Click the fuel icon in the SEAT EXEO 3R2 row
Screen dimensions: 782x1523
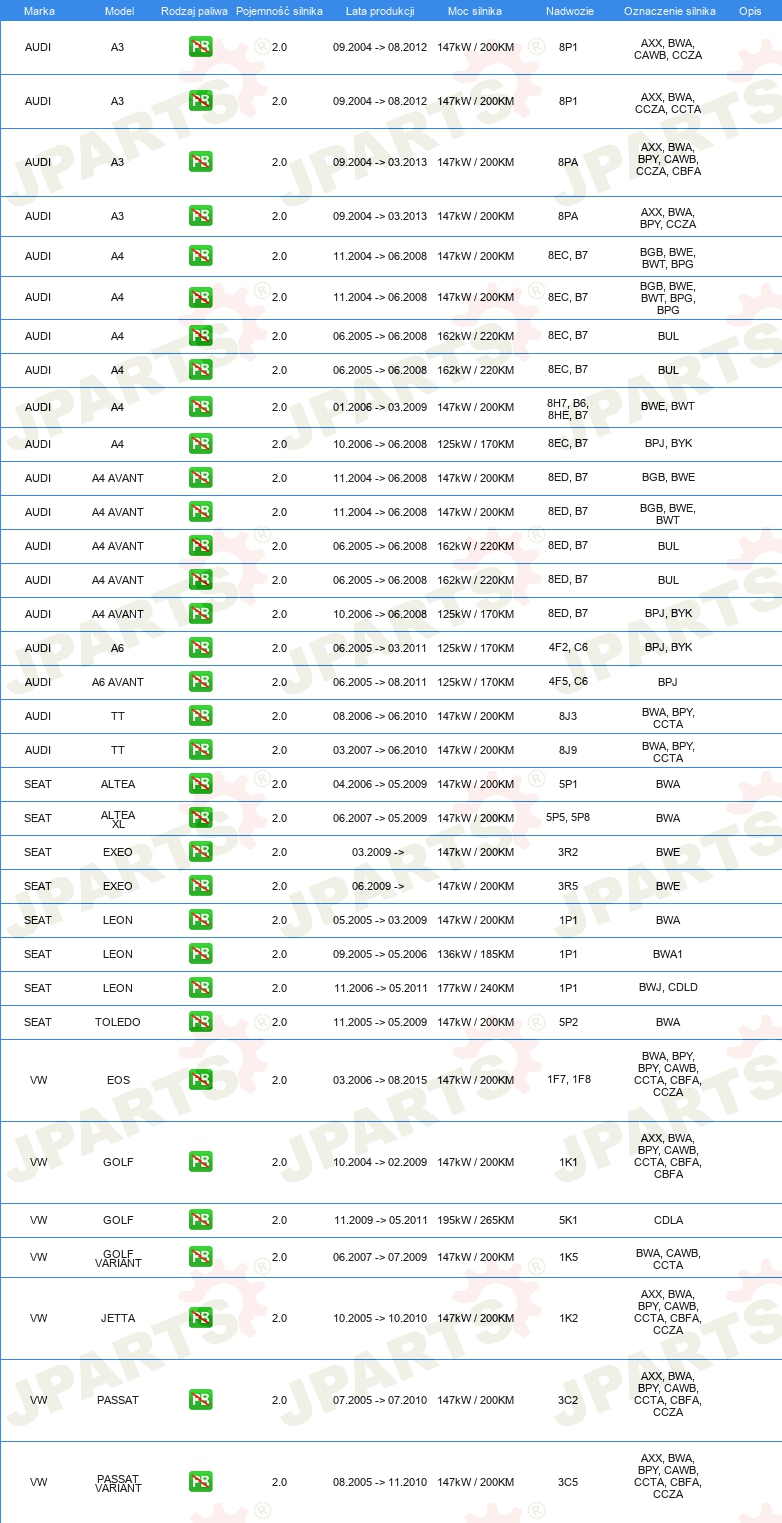tap(200, 852)
